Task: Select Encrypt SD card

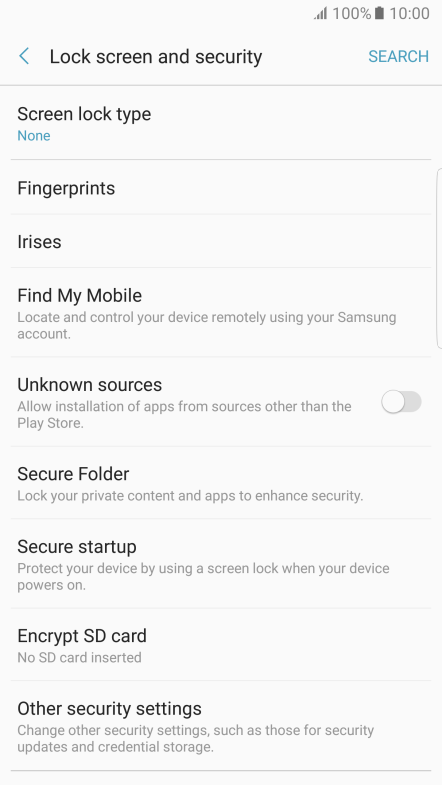Action: tap(221, 645)
